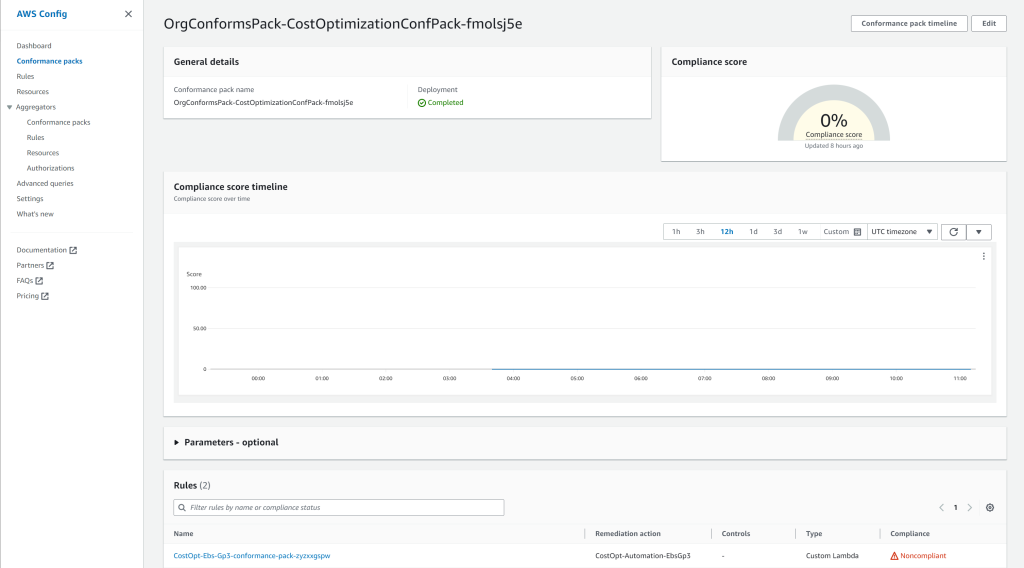Click the external link icon beside Documentation

coord(73,250)
